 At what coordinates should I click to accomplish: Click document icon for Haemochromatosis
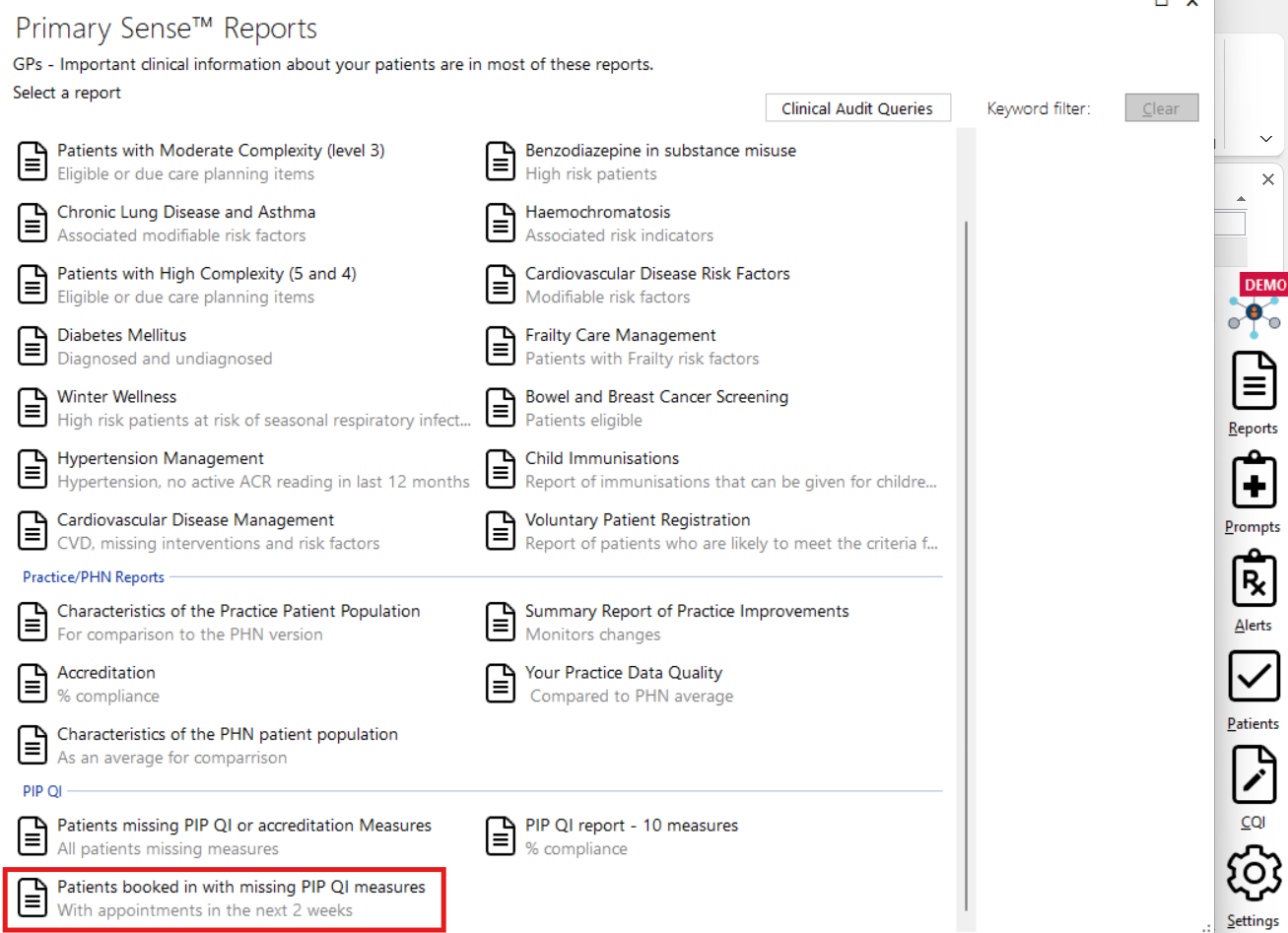[501, 223]
